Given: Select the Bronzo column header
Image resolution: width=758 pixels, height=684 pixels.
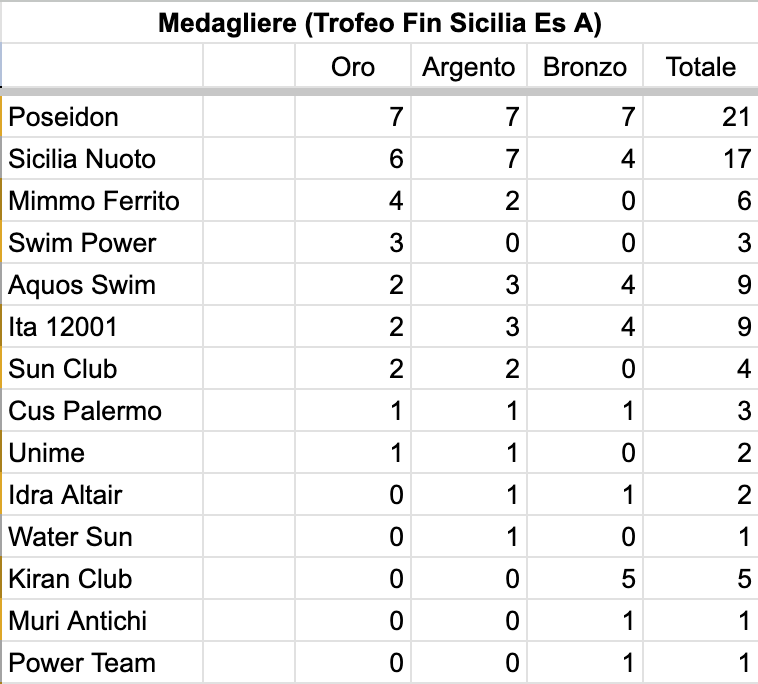Looking at the screenshot, I should [x=584, y=66].
